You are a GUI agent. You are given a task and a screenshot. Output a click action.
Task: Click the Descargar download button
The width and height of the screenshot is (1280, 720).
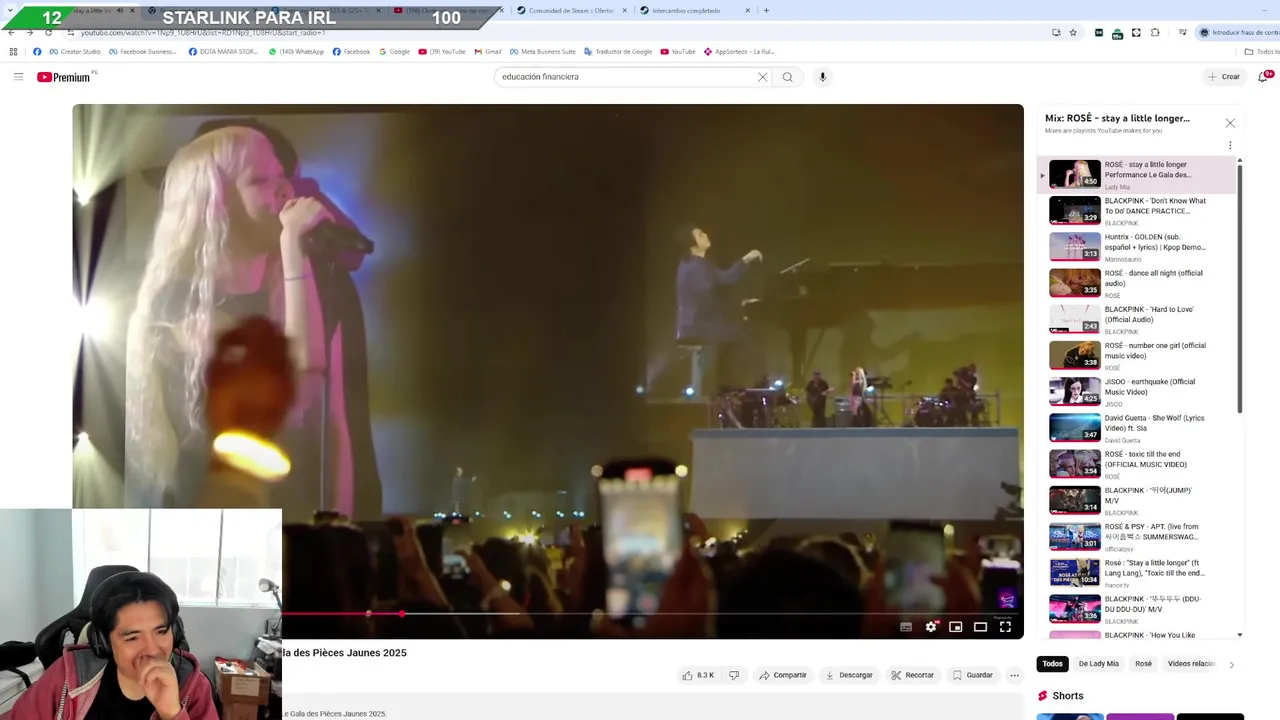849,675
